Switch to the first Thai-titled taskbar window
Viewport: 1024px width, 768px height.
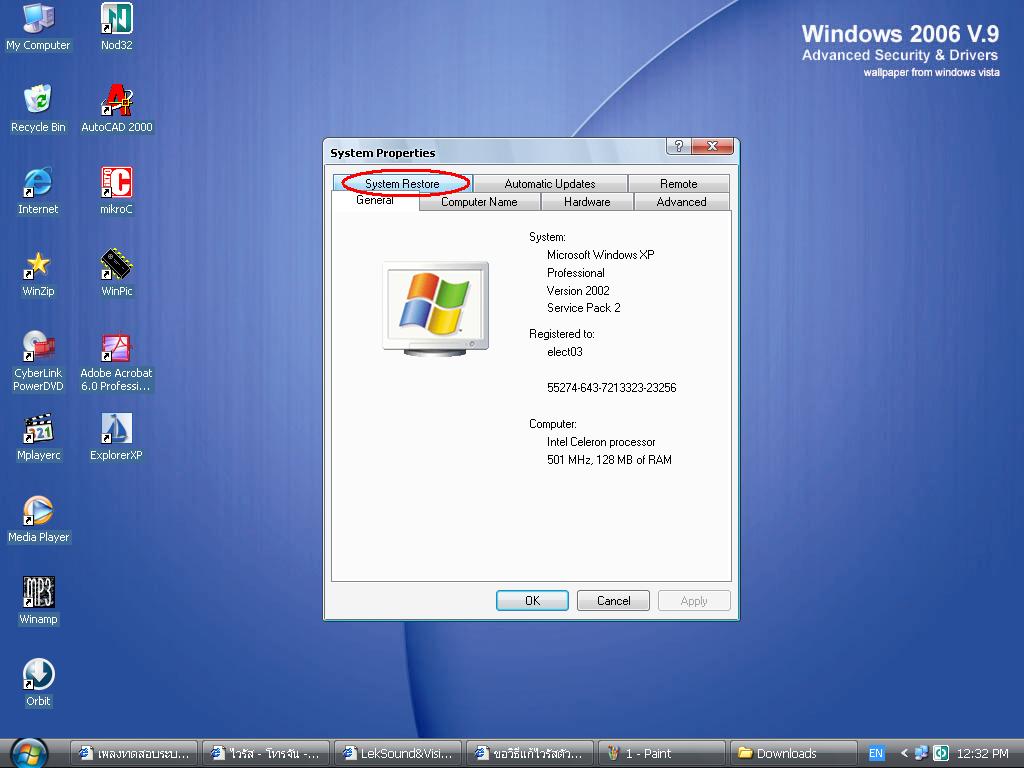(135, 753)
